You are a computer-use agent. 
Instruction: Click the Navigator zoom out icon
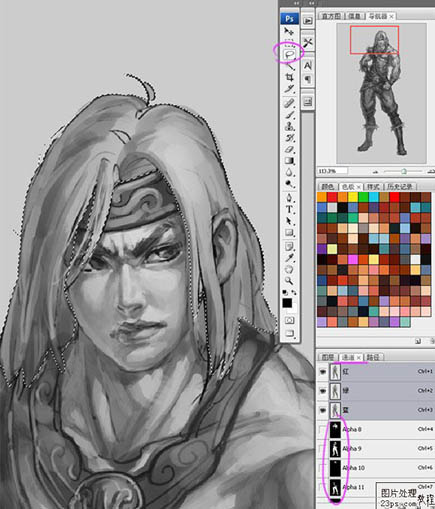coord(375,172)
